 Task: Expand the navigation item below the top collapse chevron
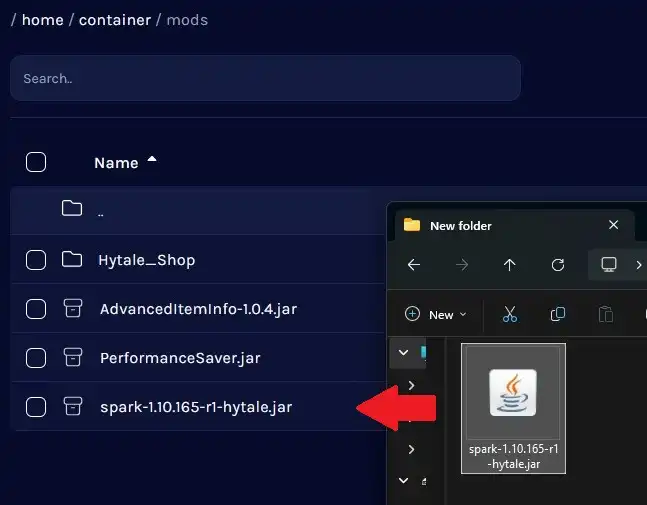click(411, 385)
